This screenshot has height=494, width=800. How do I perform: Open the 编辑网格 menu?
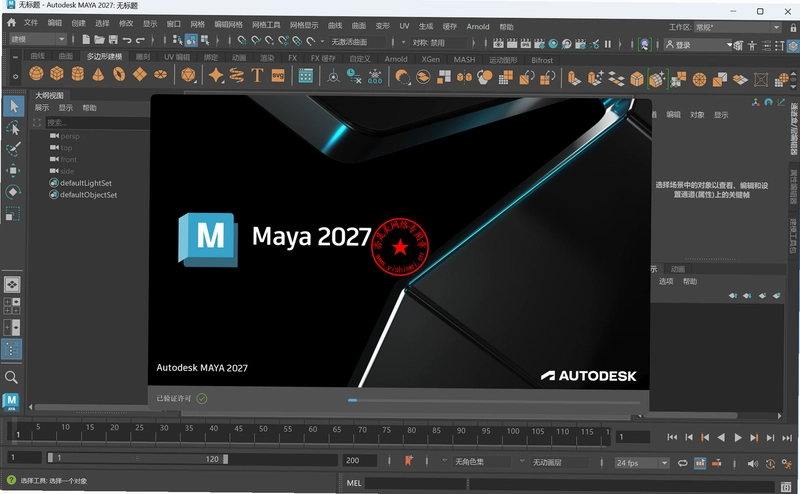click(228, 24)
